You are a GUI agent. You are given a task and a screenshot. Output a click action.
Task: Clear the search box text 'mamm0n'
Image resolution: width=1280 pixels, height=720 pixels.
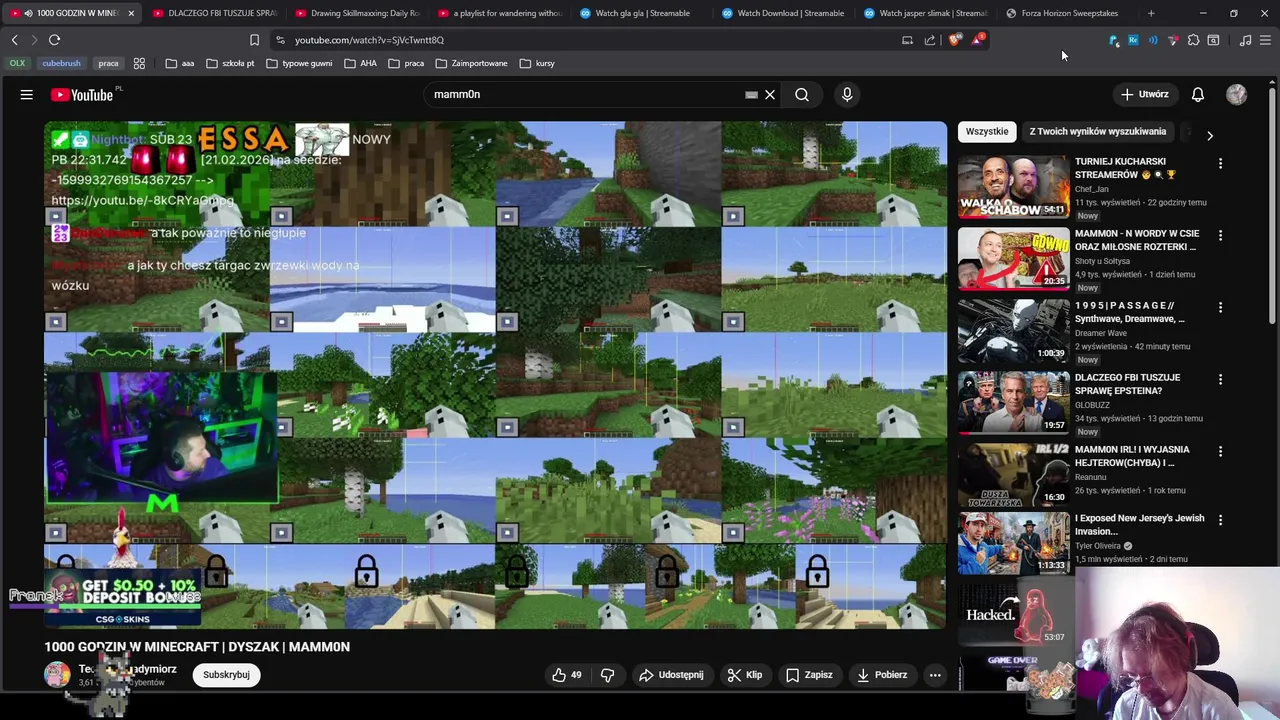tap(770, 95)
